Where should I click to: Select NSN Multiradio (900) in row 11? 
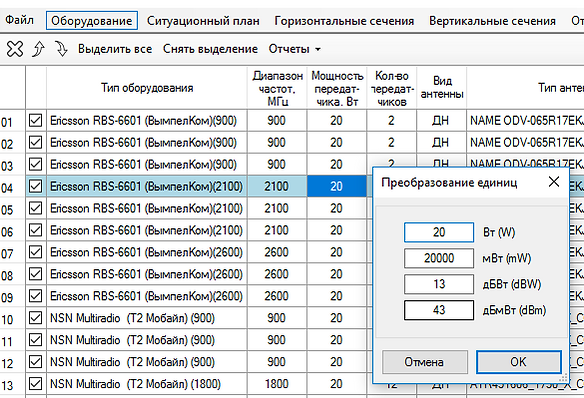click(146, 340)
